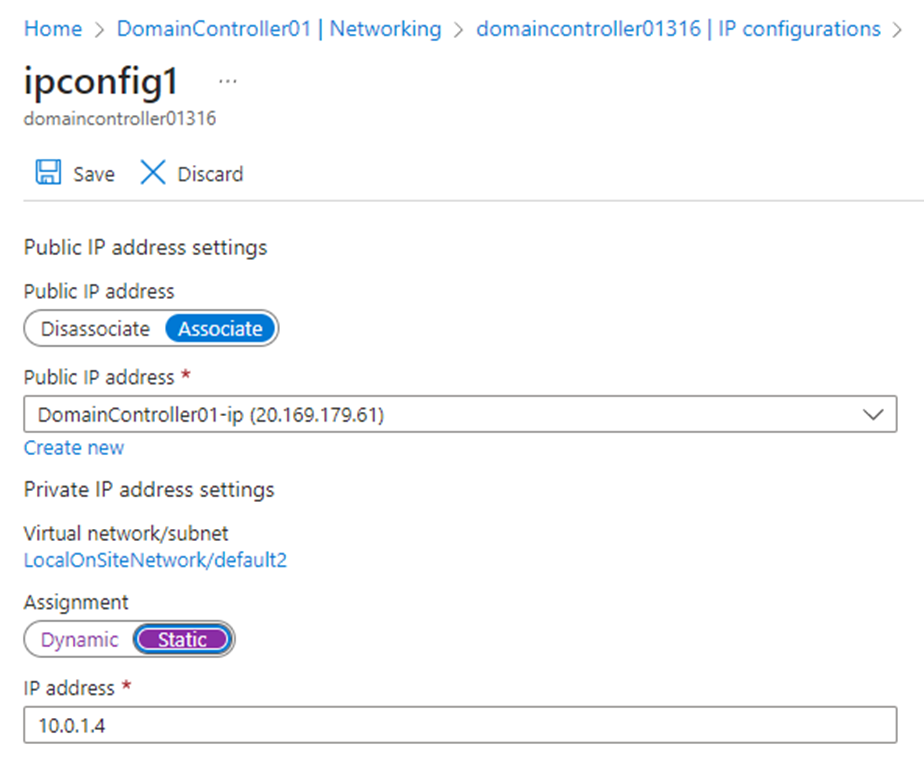Navigate to Home via breadcrumb
The height and width of the screenshot is (781, 924).
(x=52, y=29)
